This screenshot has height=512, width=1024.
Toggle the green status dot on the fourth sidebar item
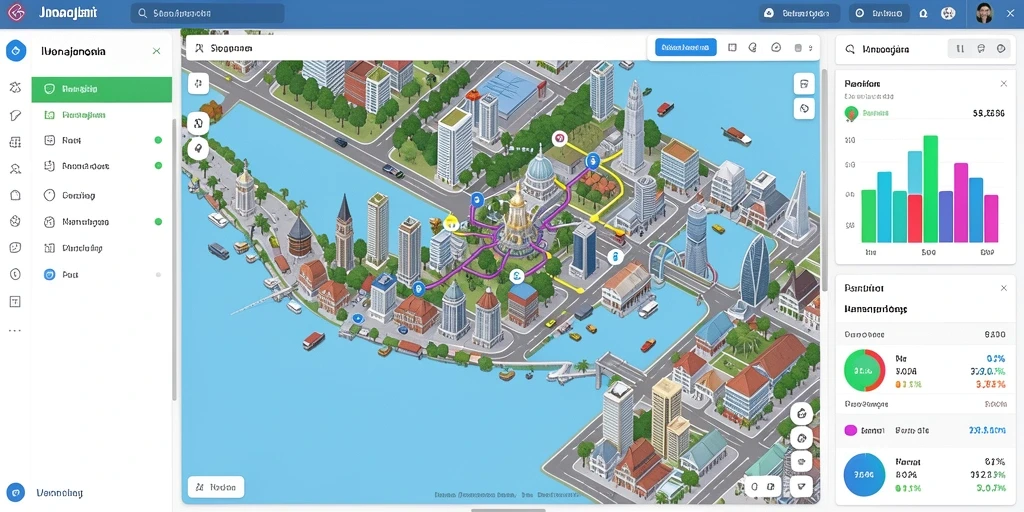158,166
